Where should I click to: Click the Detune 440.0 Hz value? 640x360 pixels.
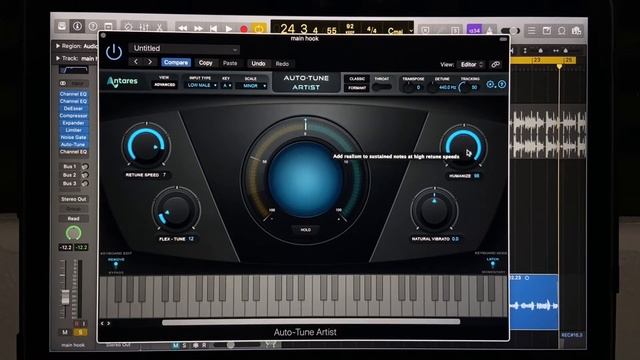(x=447, y=87)
